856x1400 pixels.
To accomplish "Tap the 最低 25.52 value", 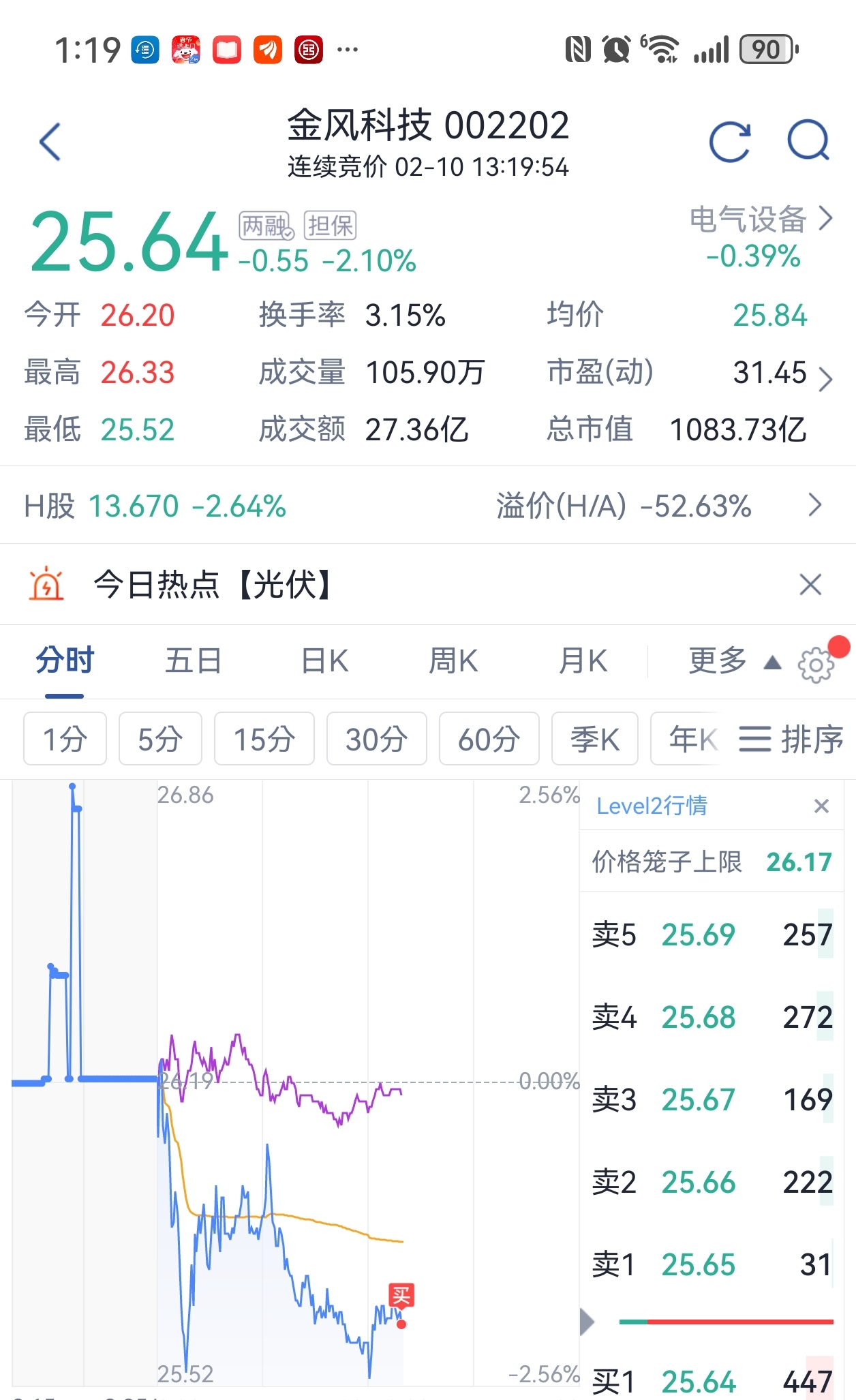I will click(138, 429).
